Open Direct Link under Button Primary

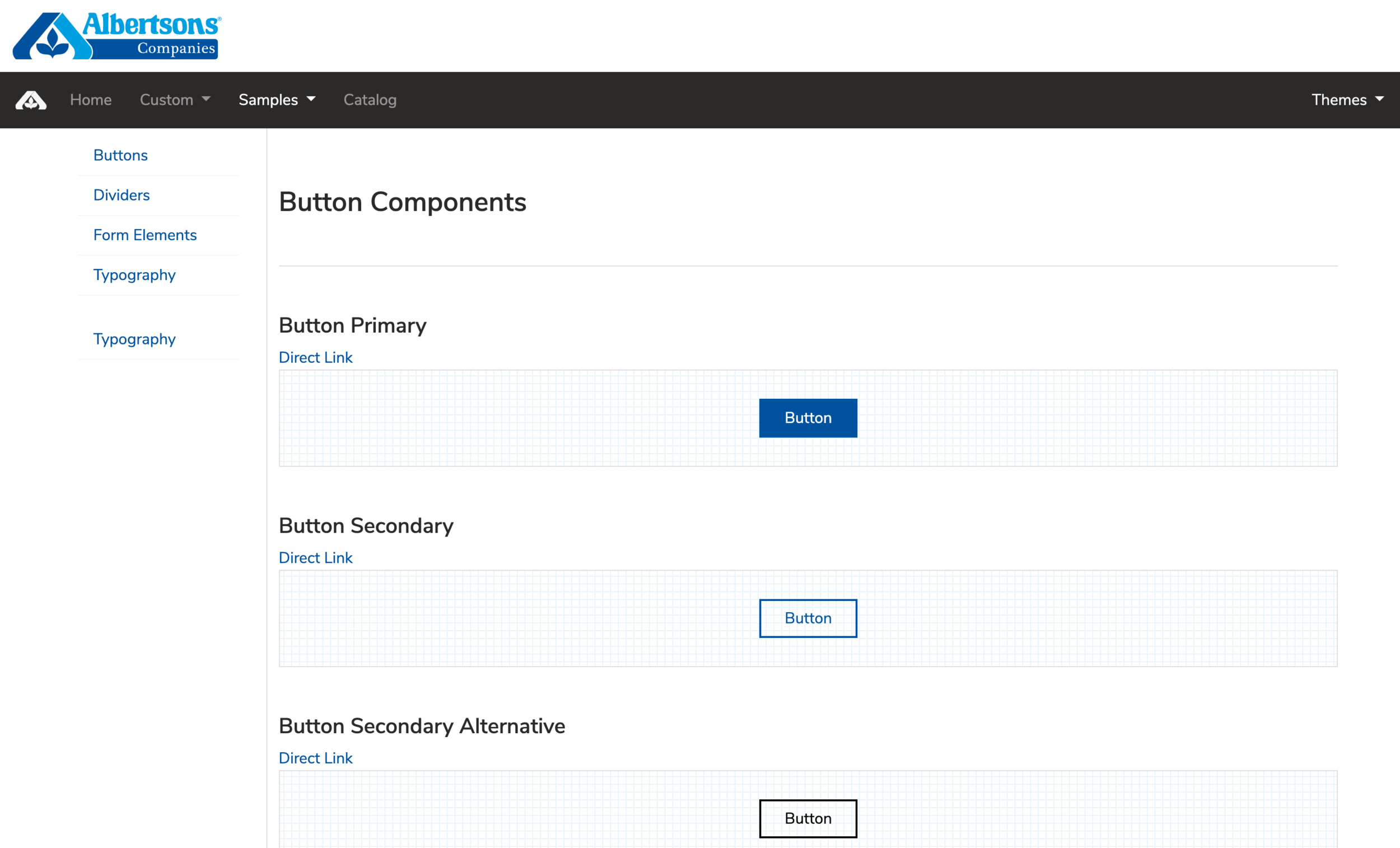pyautogui.click(x=315, y=357)
